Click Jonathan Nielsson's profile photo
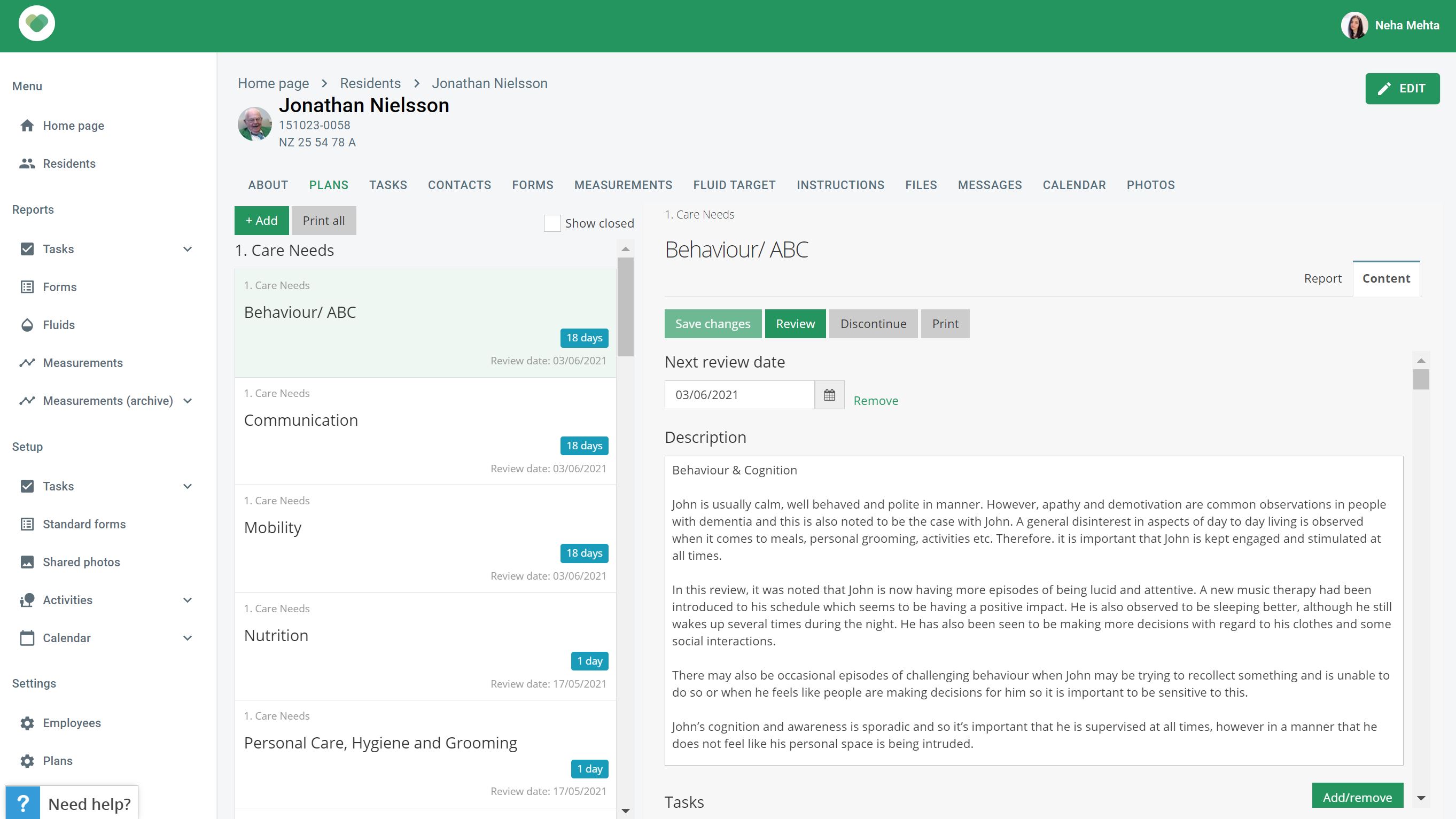 pos(254,124)
